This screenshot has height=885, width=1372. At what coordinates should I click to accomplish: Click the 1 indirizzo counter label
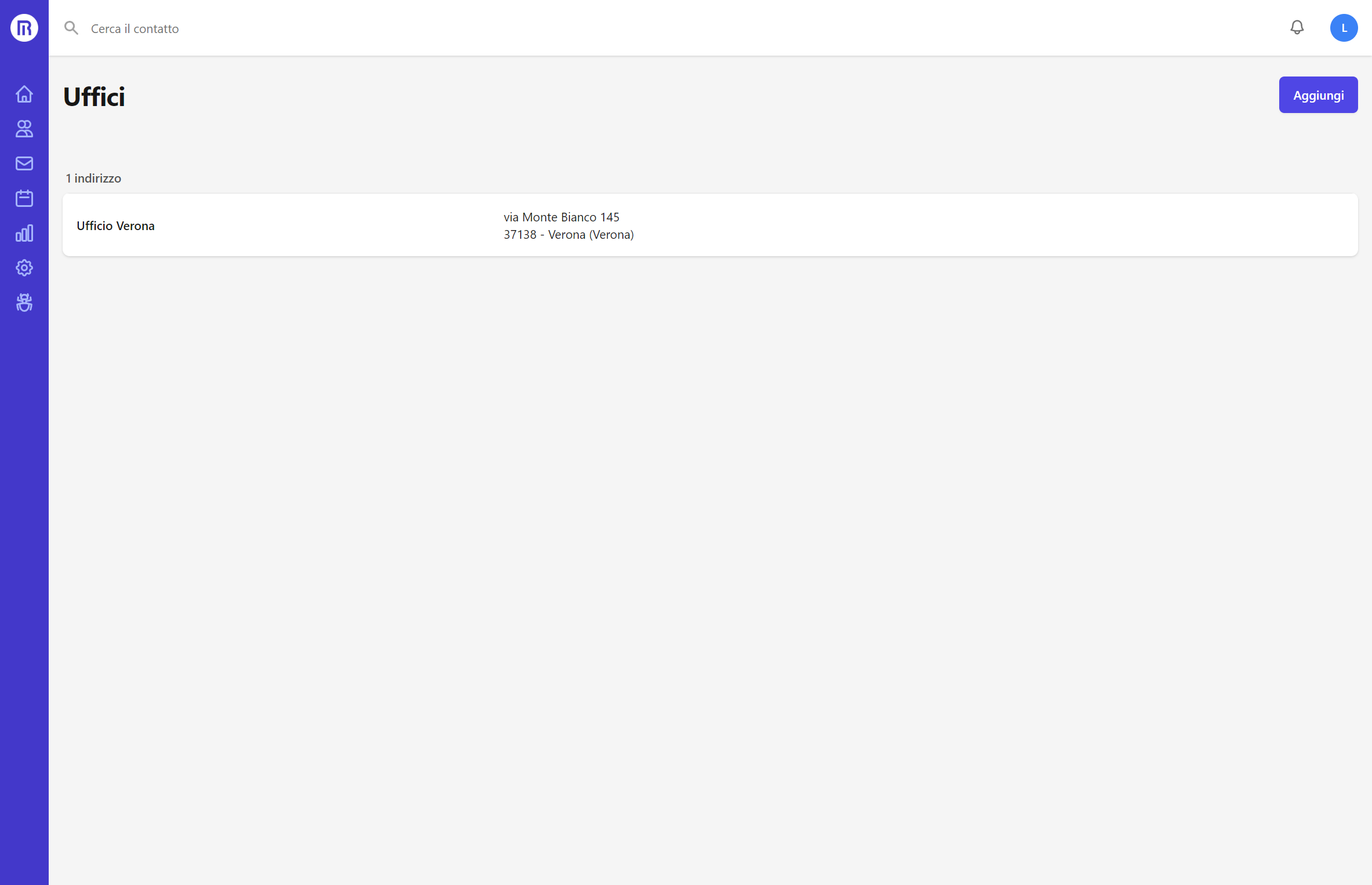(93, 178)
